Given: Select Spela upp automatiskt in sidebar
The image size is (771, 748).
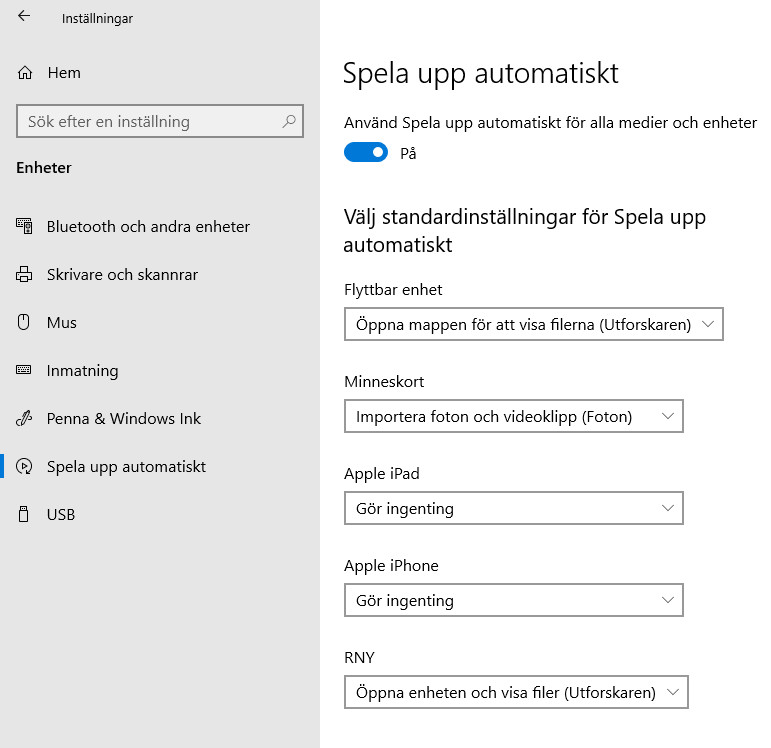Looking at the screenshot, I should pyautogui.click(x=126, y=467).
